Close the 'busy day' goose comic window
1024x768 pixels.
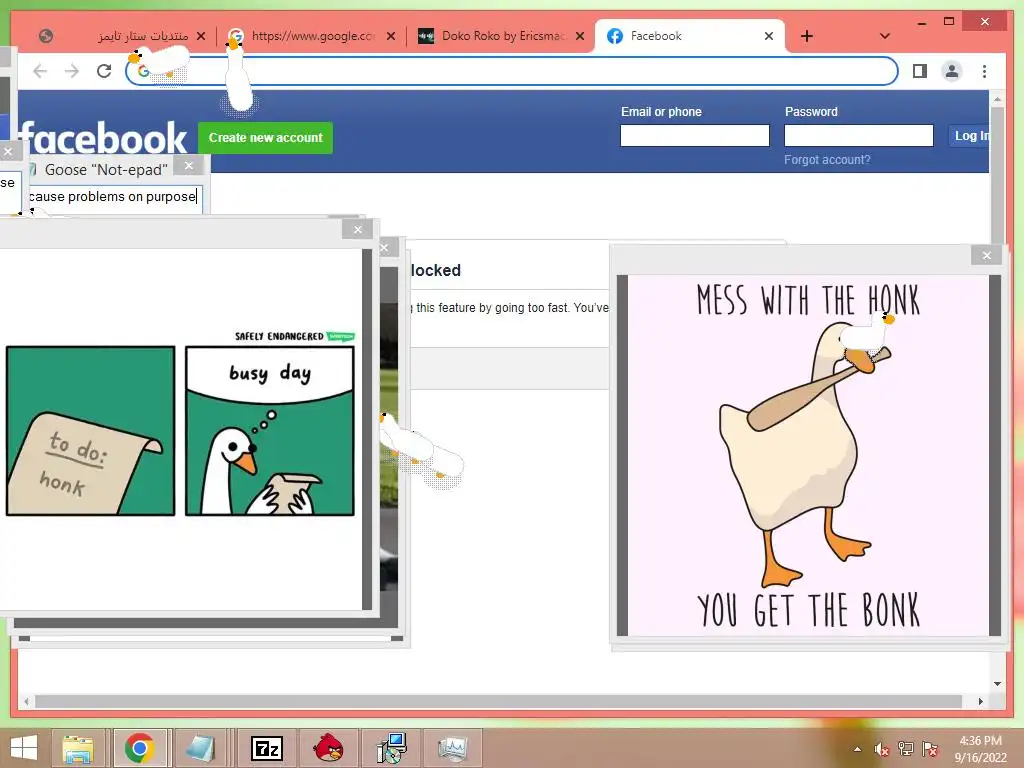point(357,229)
